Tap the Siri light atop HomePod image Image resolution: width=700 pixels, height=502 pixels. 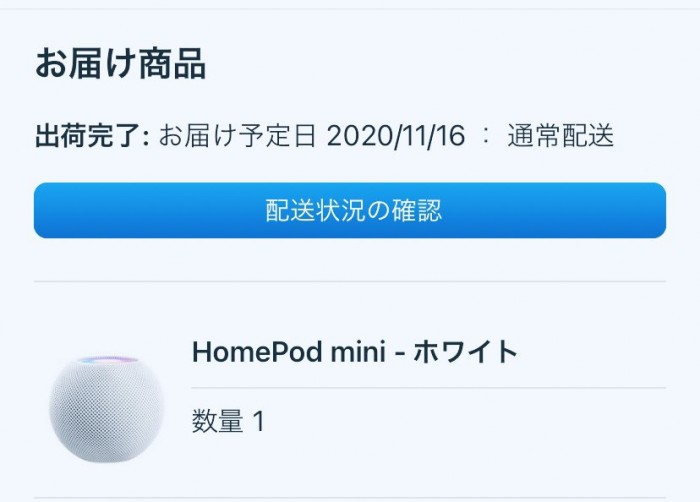(106, 358)
